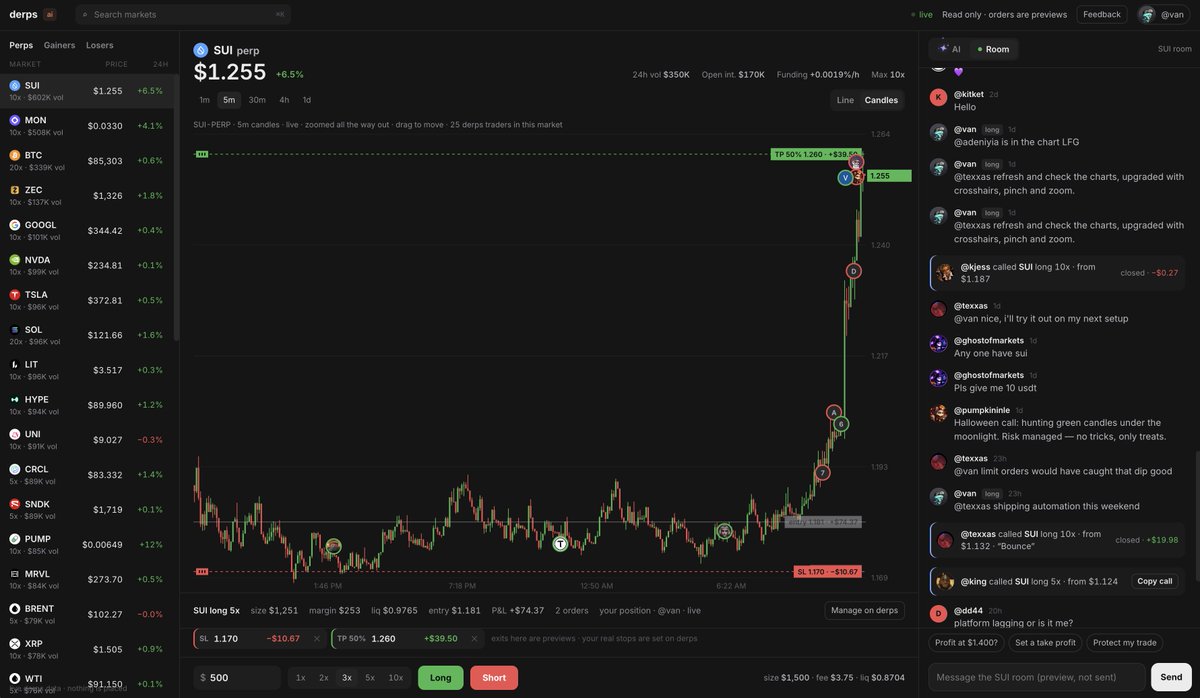Click the TP 50% 1.260 label on chart
The height and width of the screenshot is (698, 1200).
coord(814,154)
